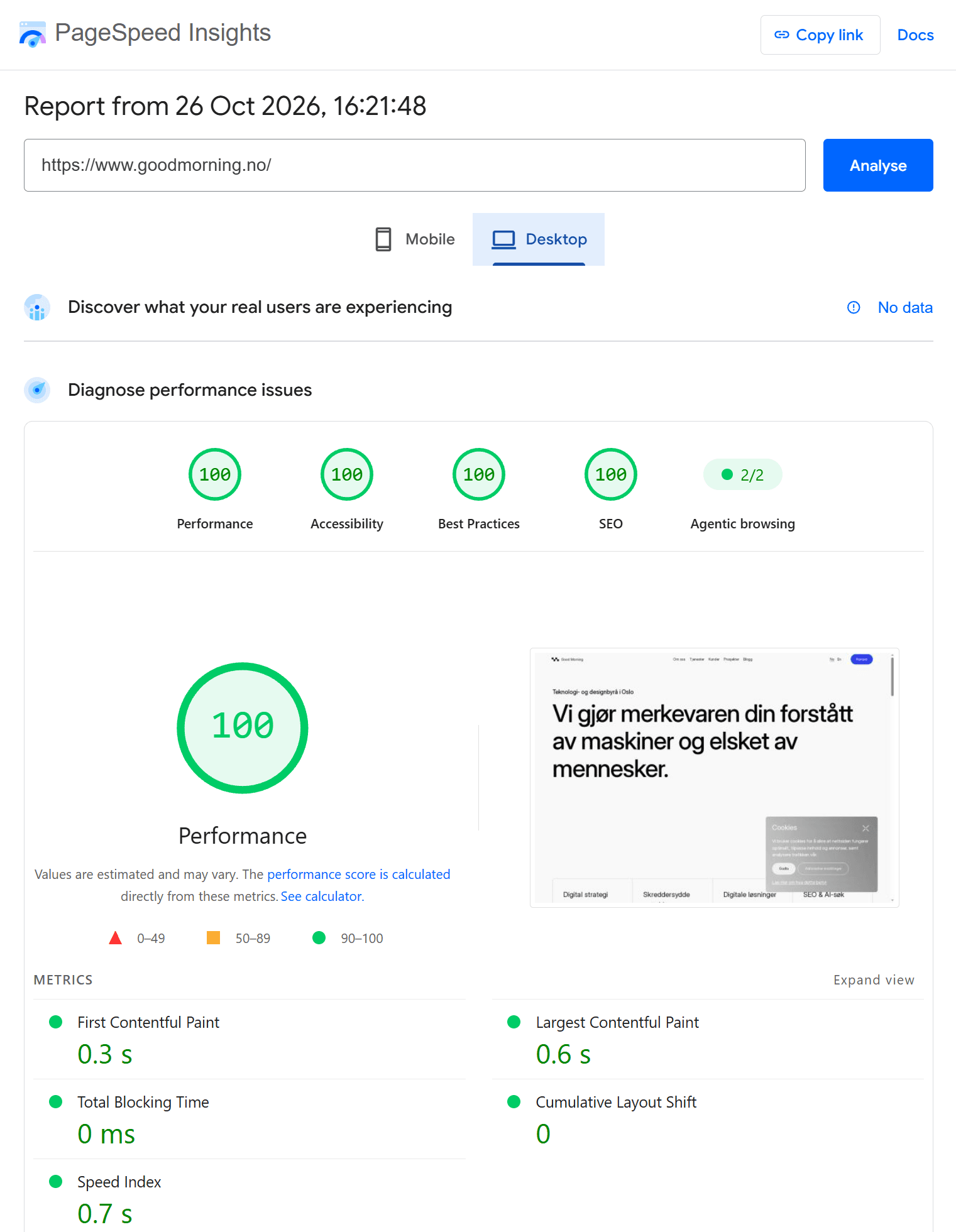This screenshot has width=956, height=1232.
Task: Click Expand view for metrics
Action: point(874,980)
